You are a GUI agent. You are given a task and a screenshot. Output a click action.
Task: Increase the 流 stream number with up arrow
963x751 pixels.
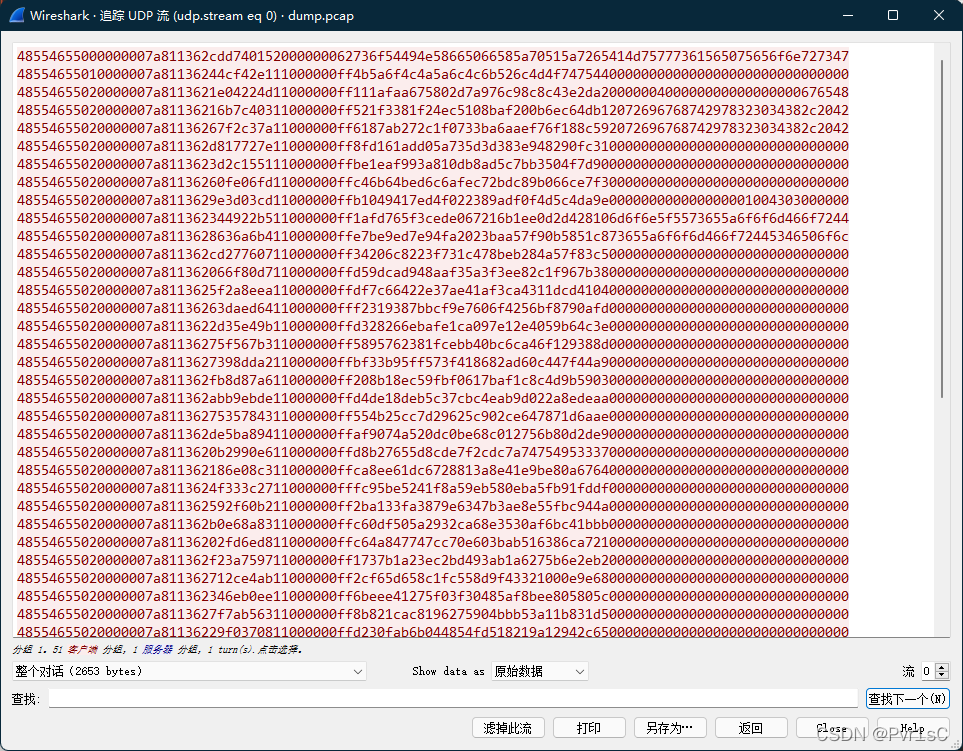tap(942, 667)
